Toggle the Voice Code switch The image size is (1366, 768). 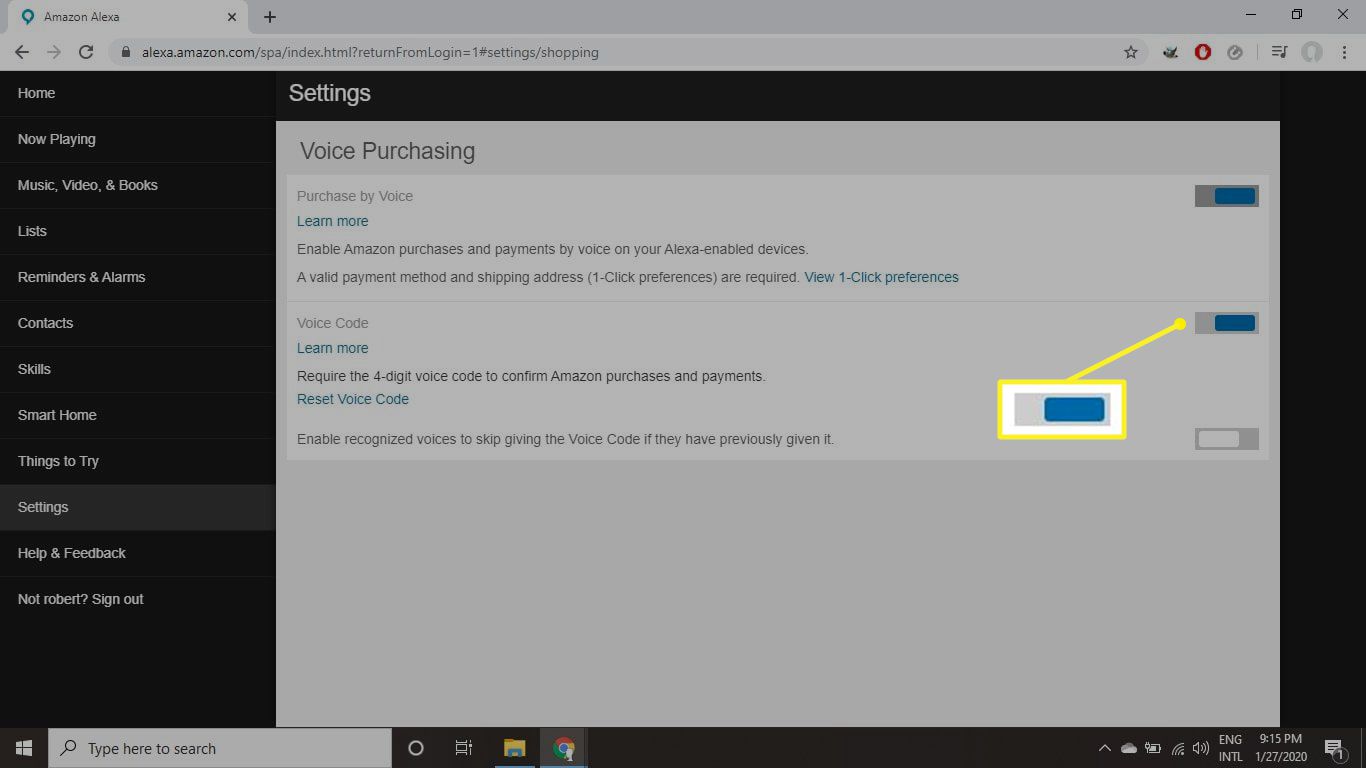[1227, 323]
